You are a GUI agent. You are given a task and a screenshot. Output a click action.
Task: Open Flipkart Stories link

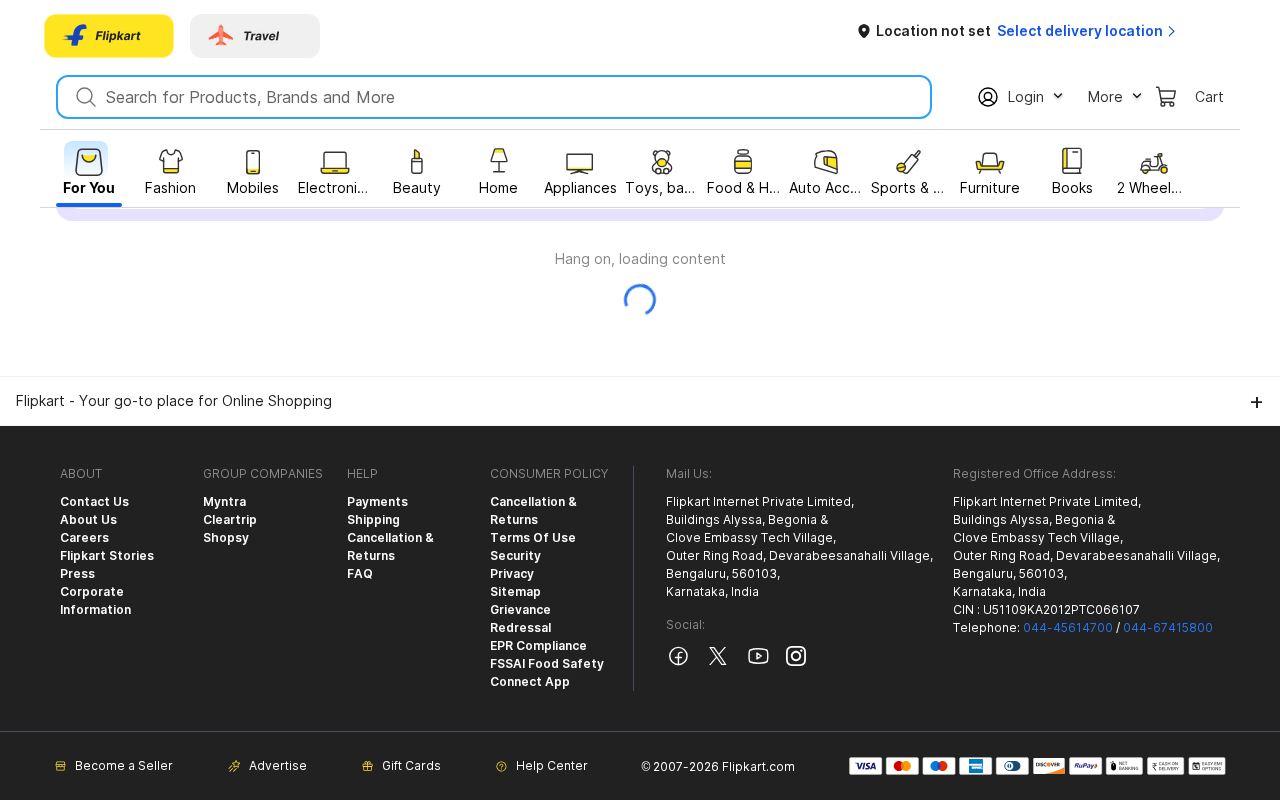107,556
